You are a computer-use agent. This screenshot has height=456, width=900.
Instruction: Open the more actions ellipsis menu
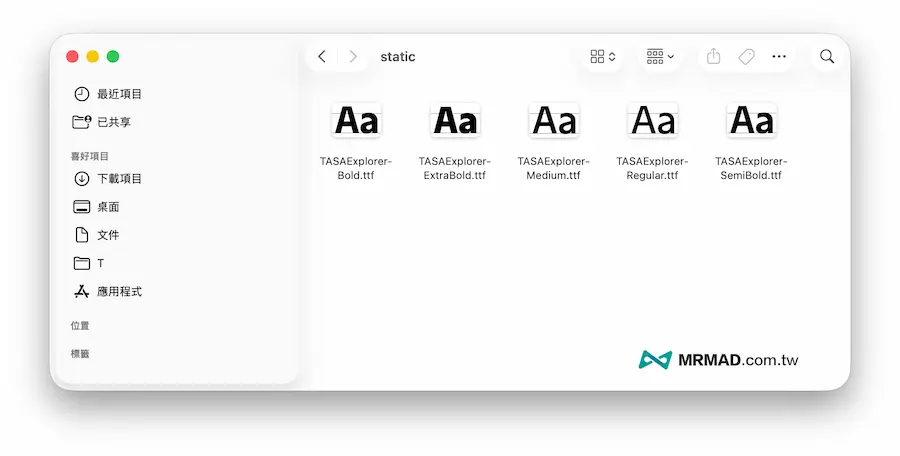tap(779, 56)
